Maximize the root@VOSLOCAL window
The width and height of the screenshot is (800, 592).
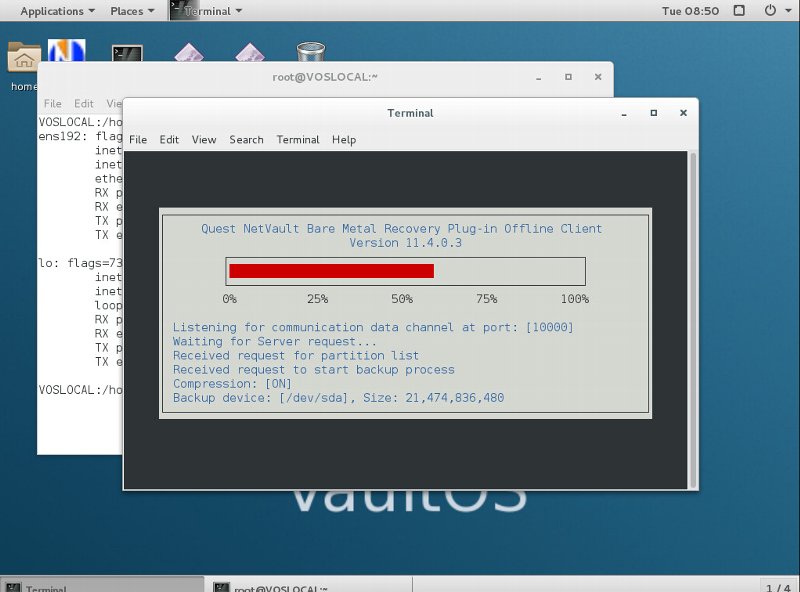pos(568,77)
